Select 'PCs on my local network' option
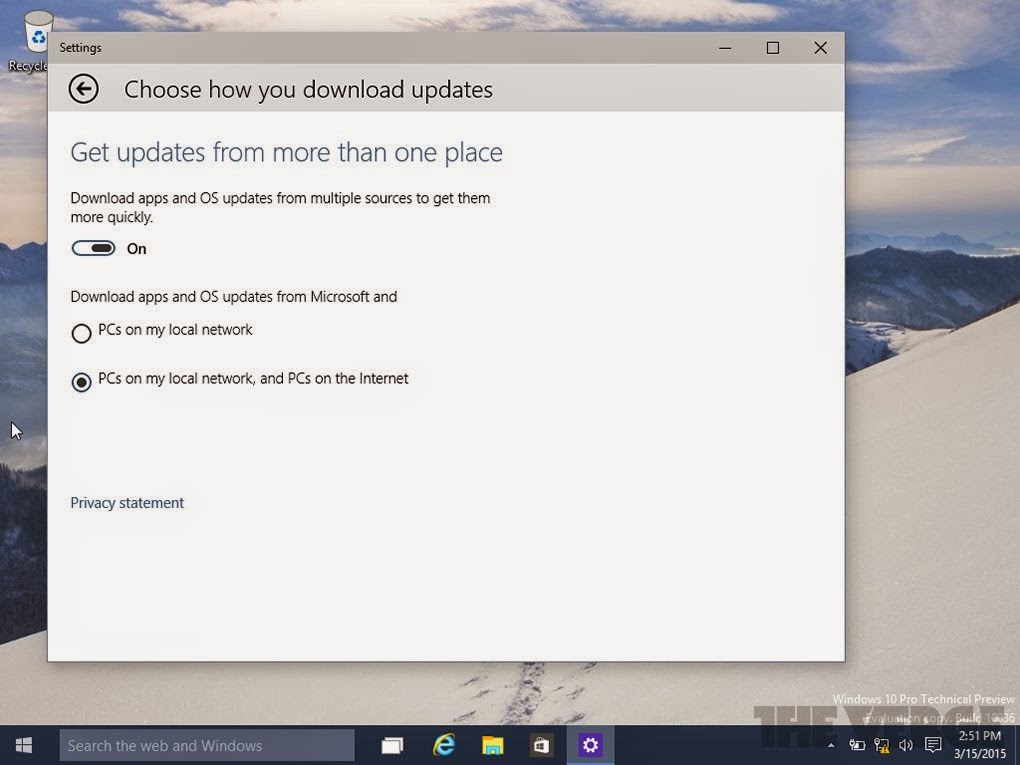Screen dimensions: 1020x765 [x=82, y=334]
